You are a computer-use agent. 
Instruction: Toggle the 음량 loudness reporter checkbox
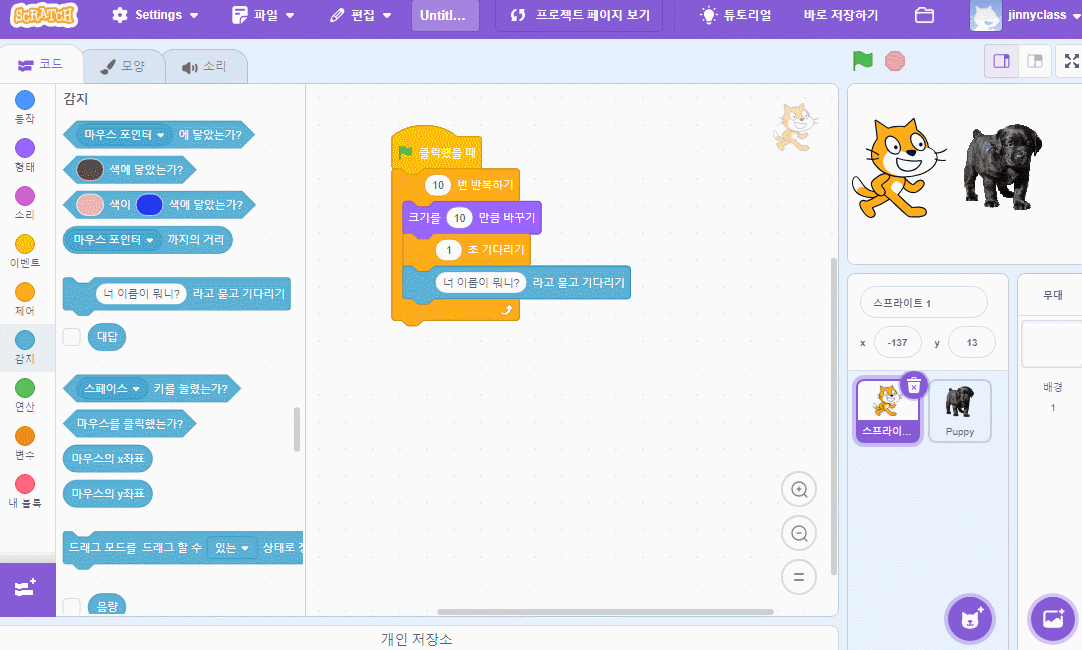coord(72,607)
